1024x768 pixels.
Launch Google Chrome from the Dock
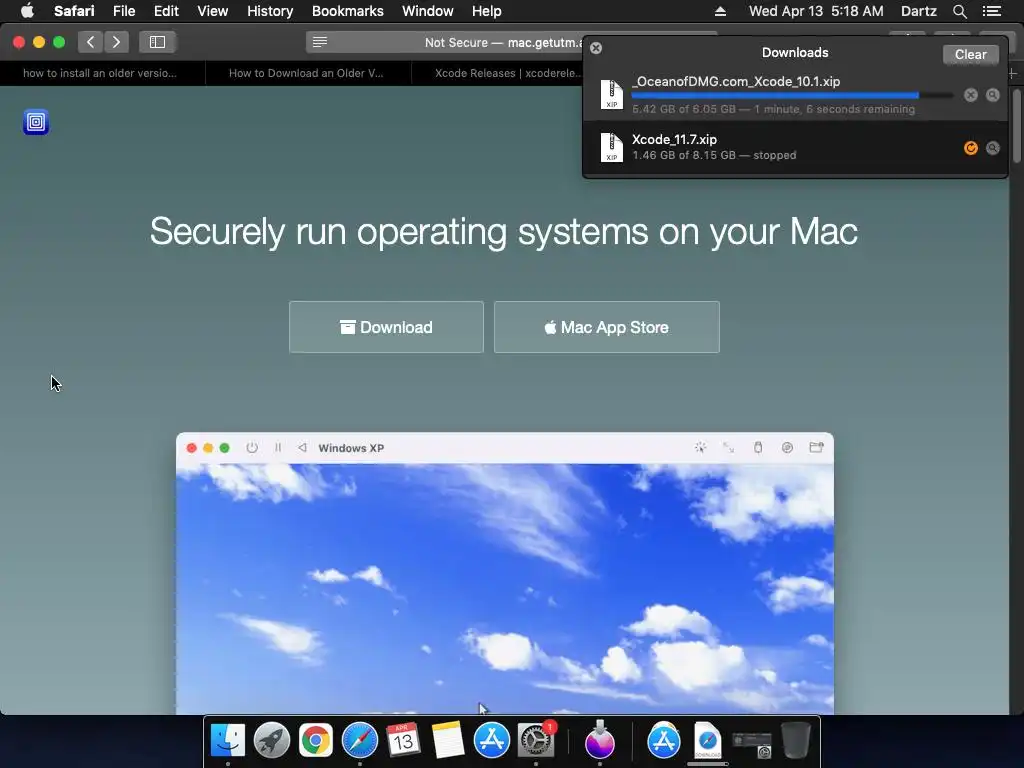[x=315, y=741]
